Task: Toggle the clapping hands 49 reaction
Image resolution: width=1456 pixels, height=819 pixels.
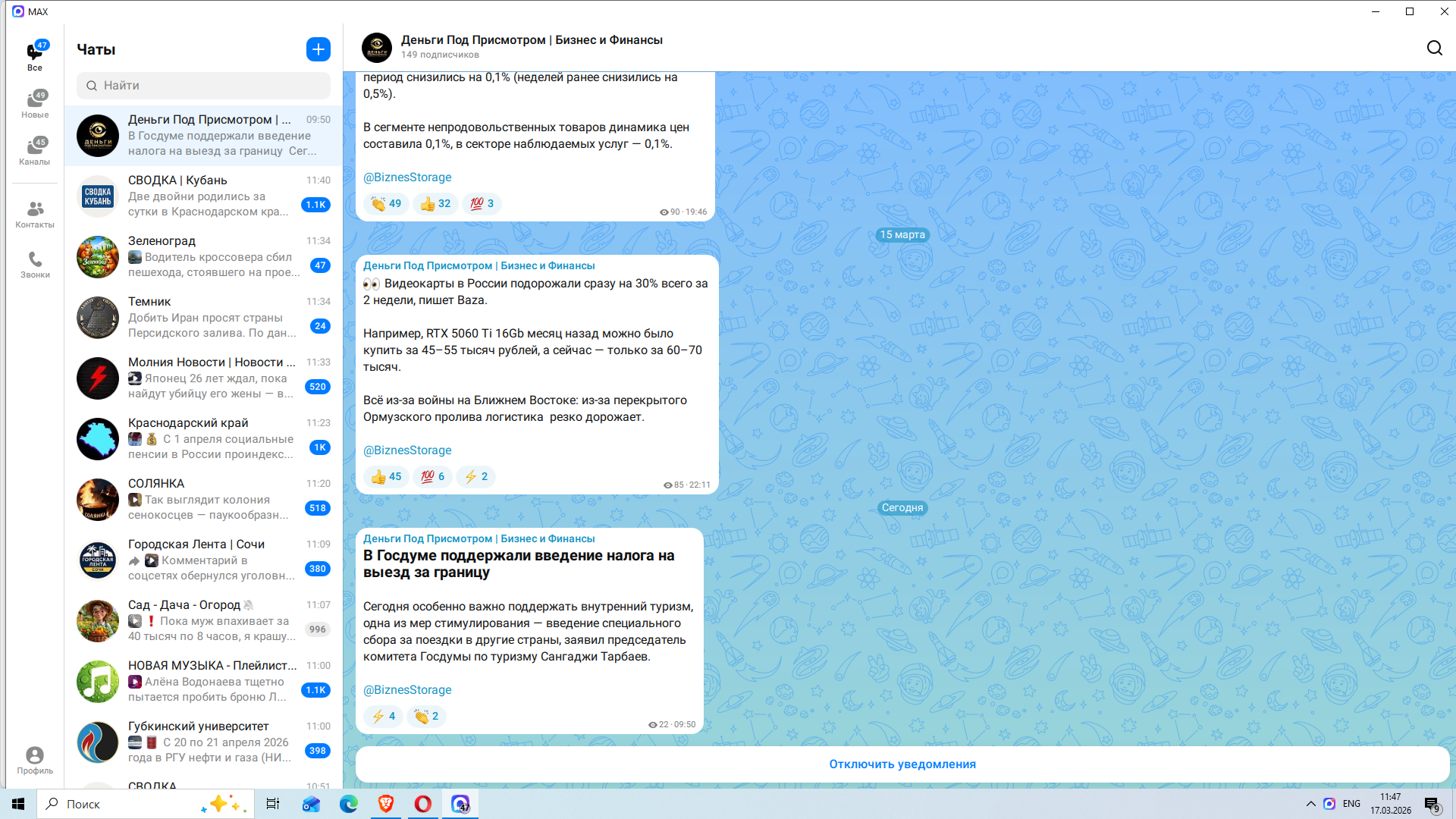Action: point(386,204)
